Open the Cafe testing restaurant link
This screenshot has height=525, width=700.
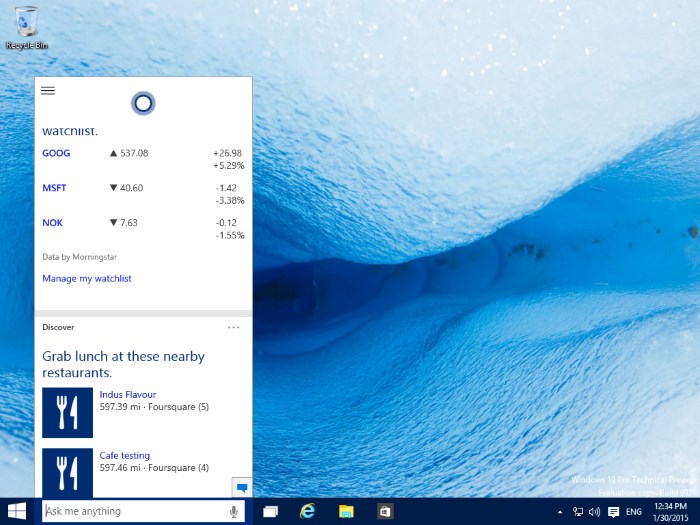click(x=125, y=455)
